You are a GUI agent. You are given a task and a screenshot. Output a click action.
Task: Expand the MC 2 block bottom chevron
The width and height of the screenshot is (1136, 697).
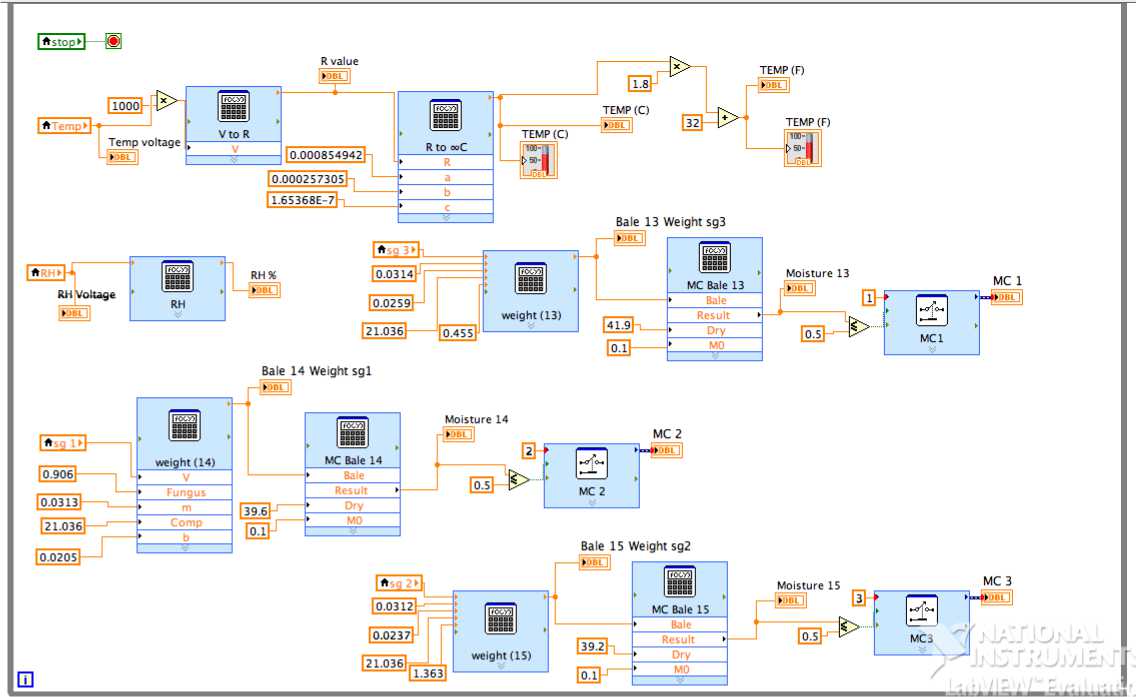[x=591, y=502]
